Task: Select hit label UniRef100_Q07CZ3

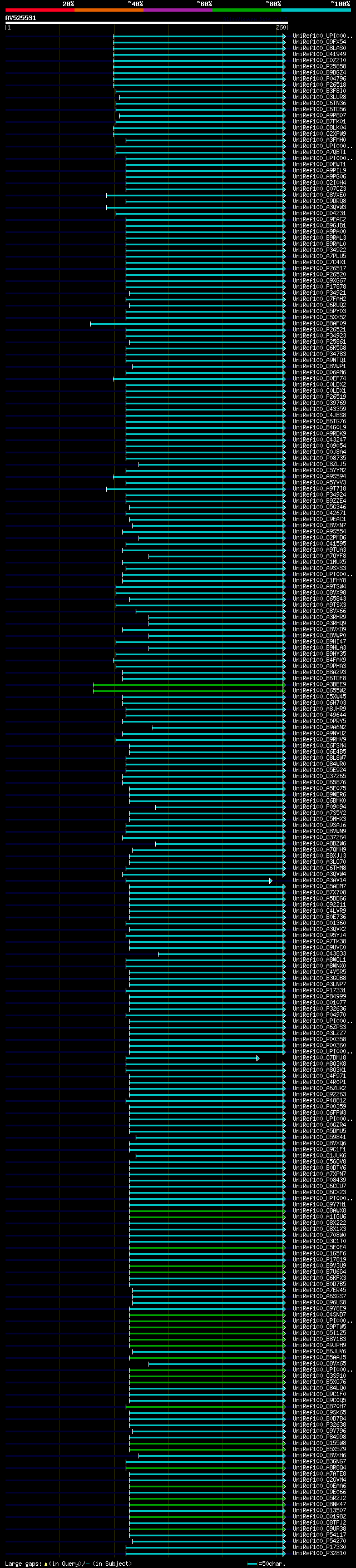Action: 319,189
